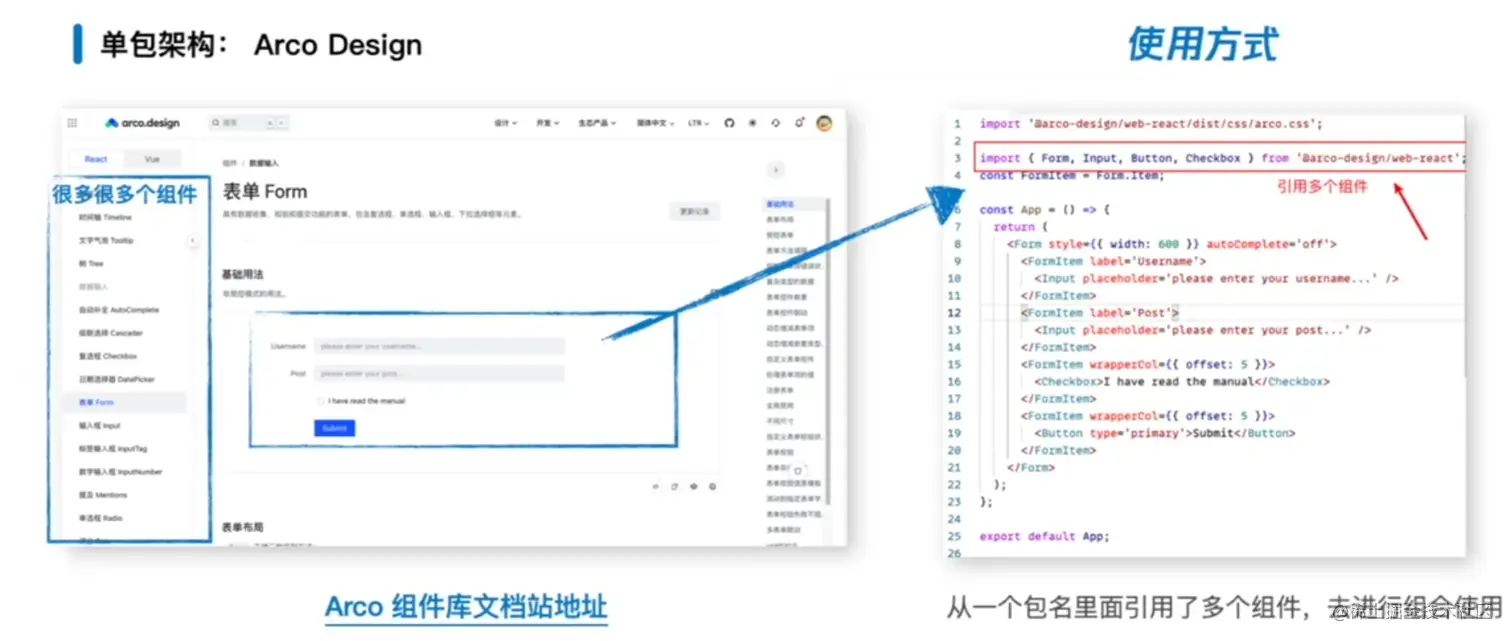Click the small floating icon over the anchor list
The width and height of the screenshot is (1512, 641).
(798, 470)
